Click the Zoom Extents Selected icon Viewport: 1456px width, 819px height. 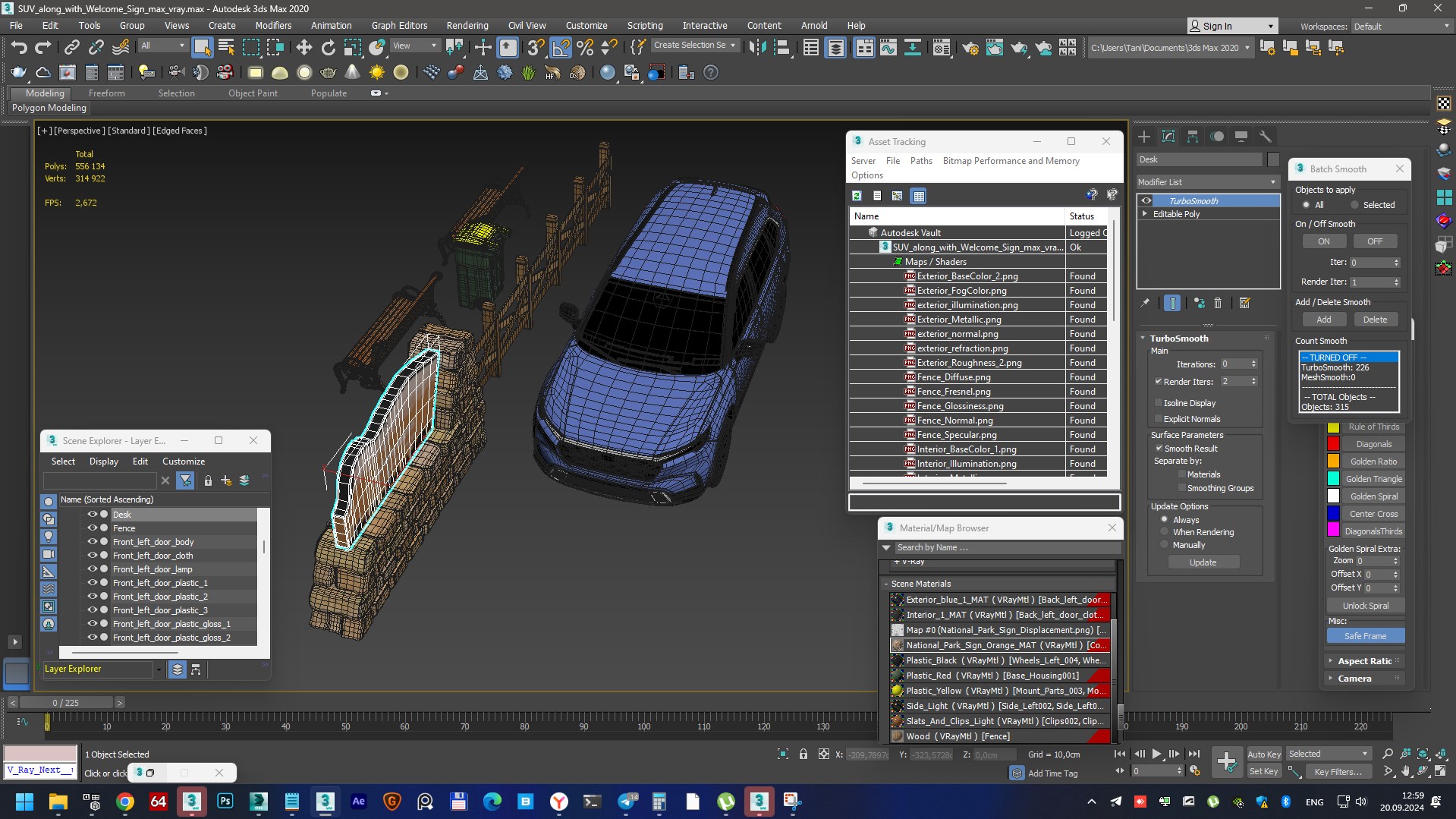pos(1423,754)
